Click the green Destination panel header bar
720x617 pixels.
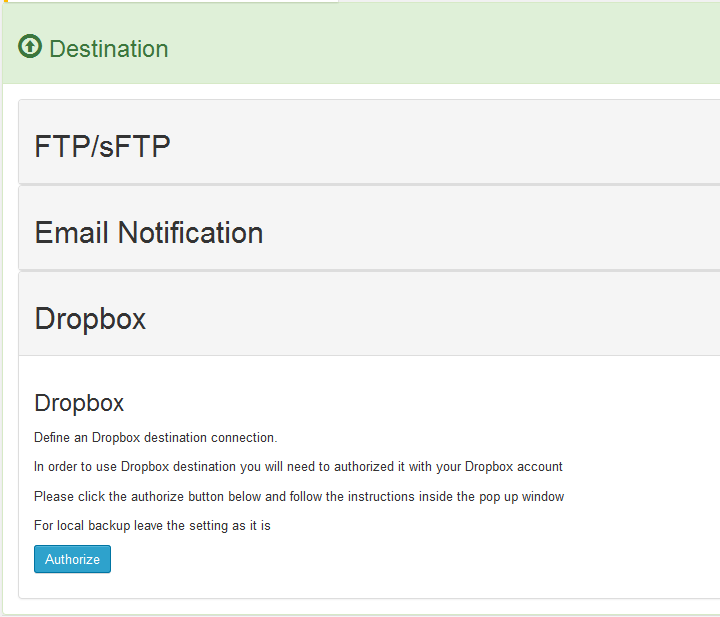pyautogui.click(x=361, y=44)
